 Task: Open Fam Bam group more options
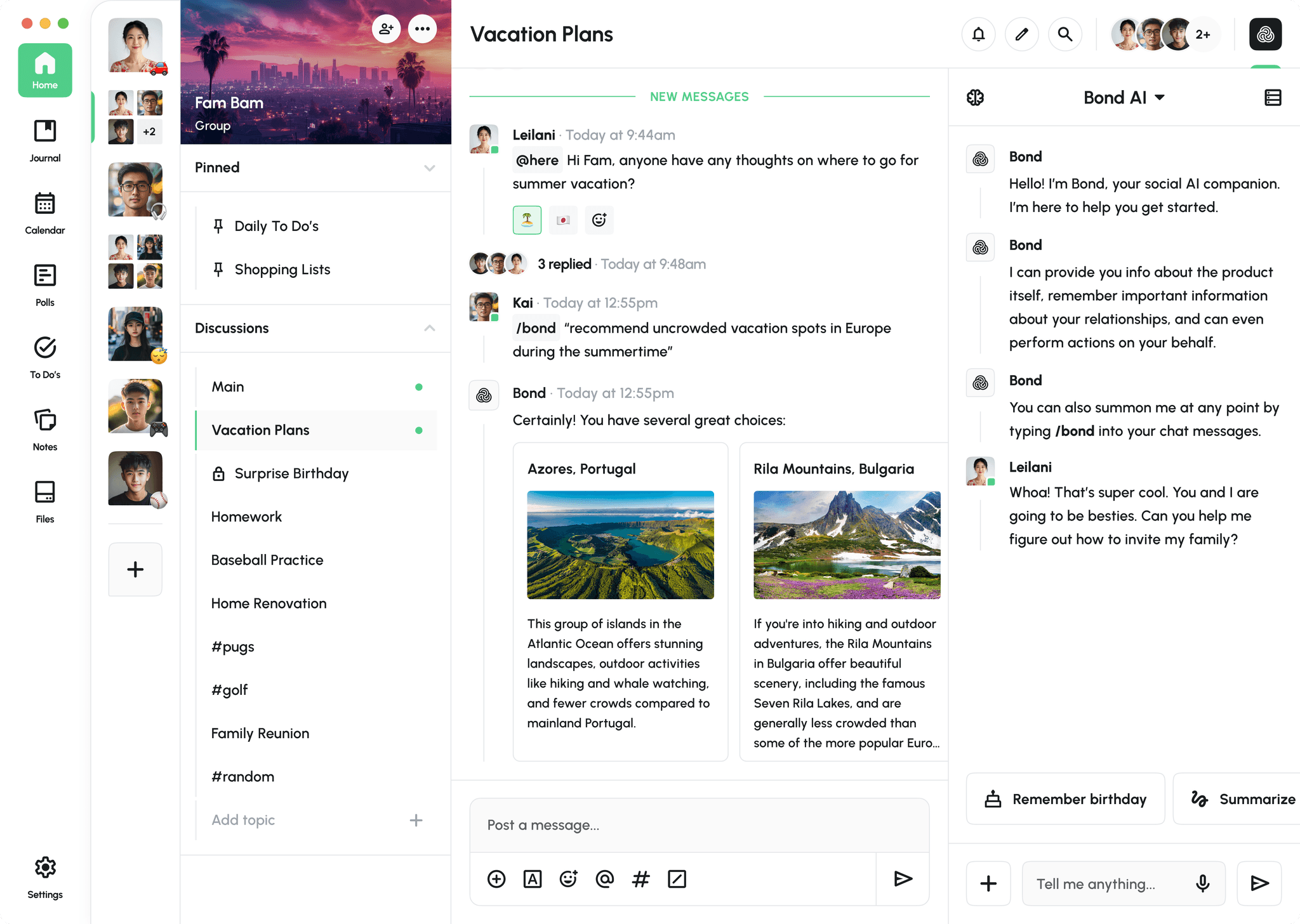coord(422,29)
